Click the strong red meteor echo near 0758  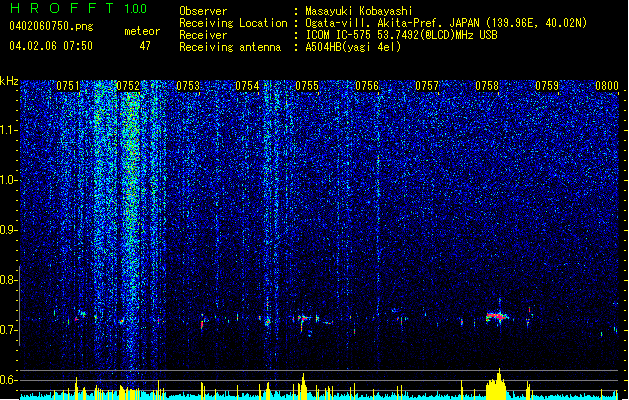pos(497,317)
